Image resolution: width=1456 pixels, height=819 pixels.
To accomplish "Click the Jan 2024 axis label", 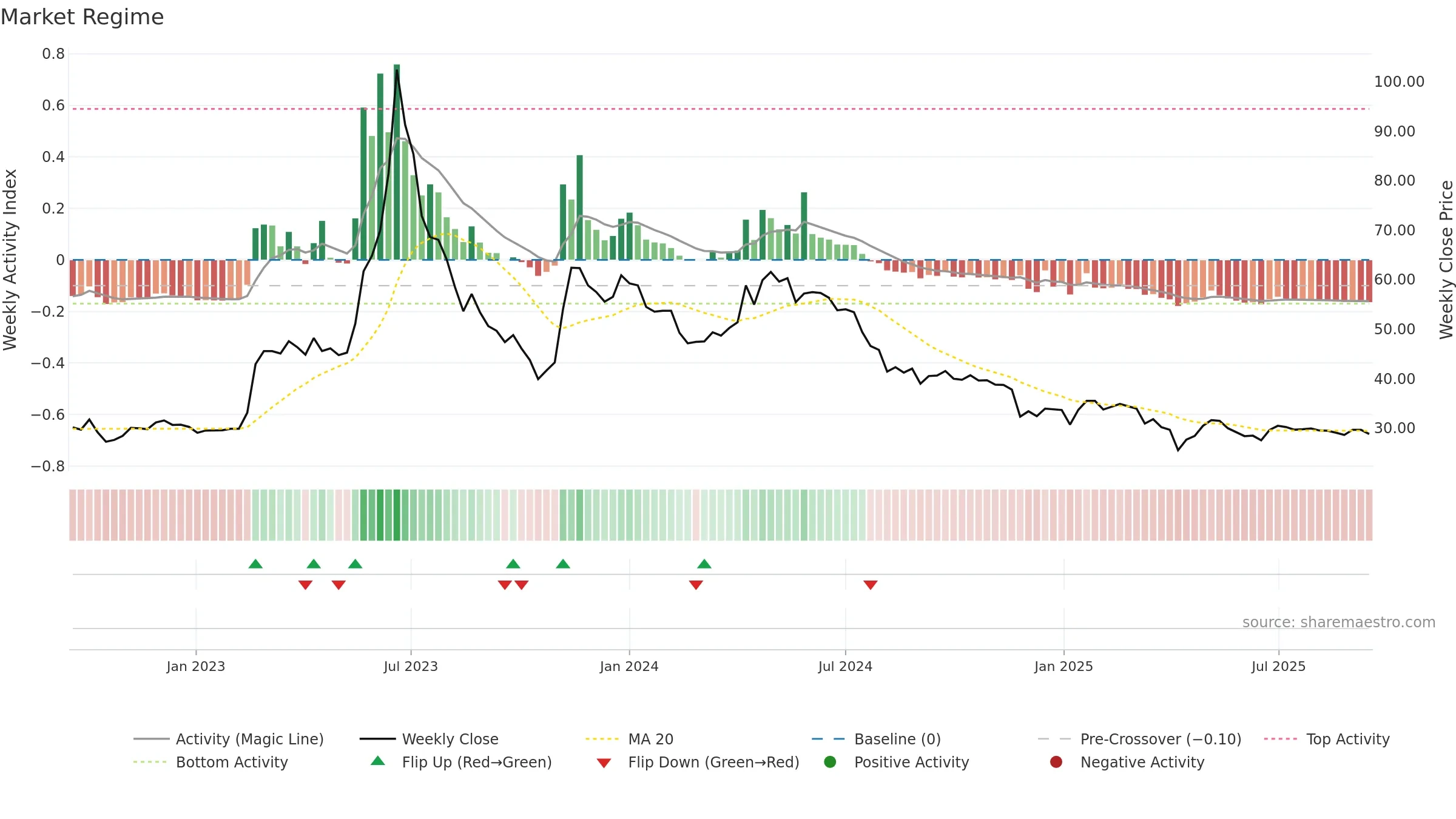I will click(629, 667).
